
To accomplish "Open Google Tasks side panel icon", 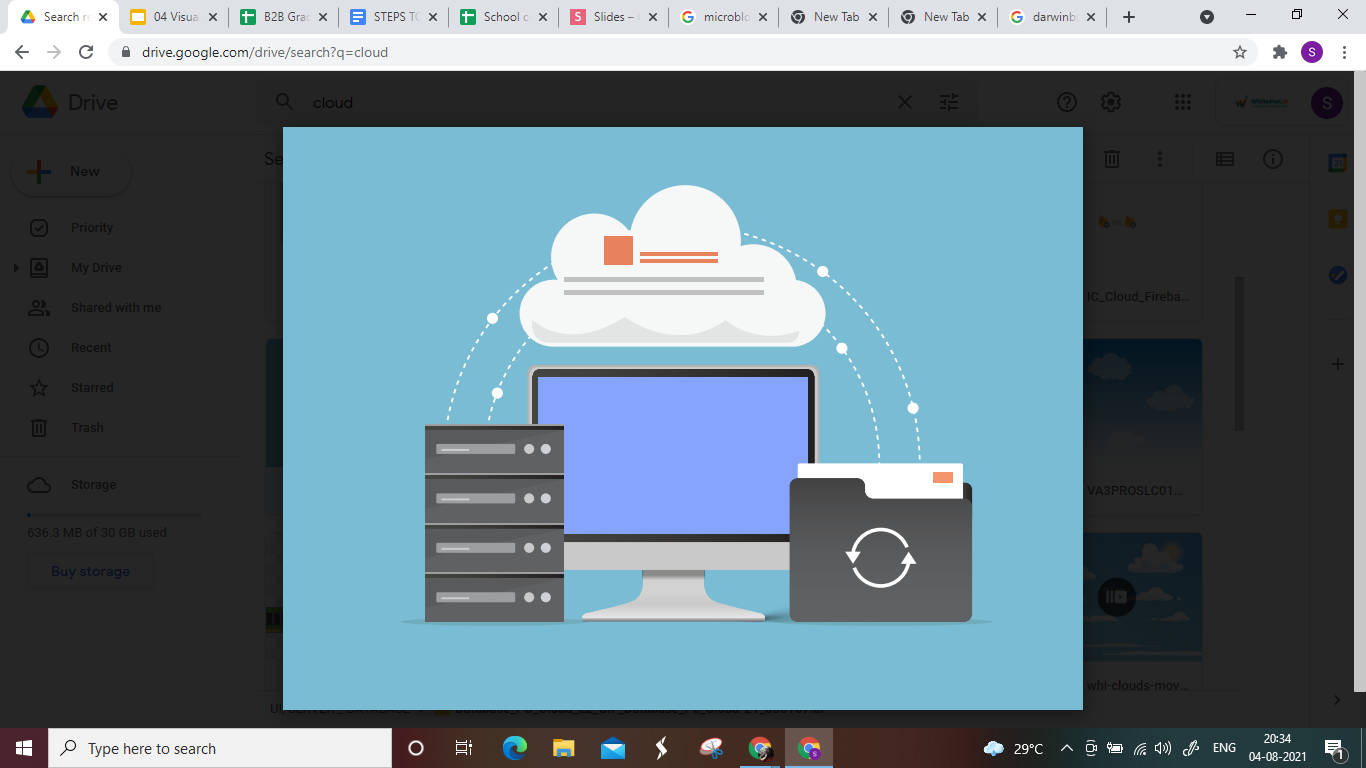I will point(1338,275).
